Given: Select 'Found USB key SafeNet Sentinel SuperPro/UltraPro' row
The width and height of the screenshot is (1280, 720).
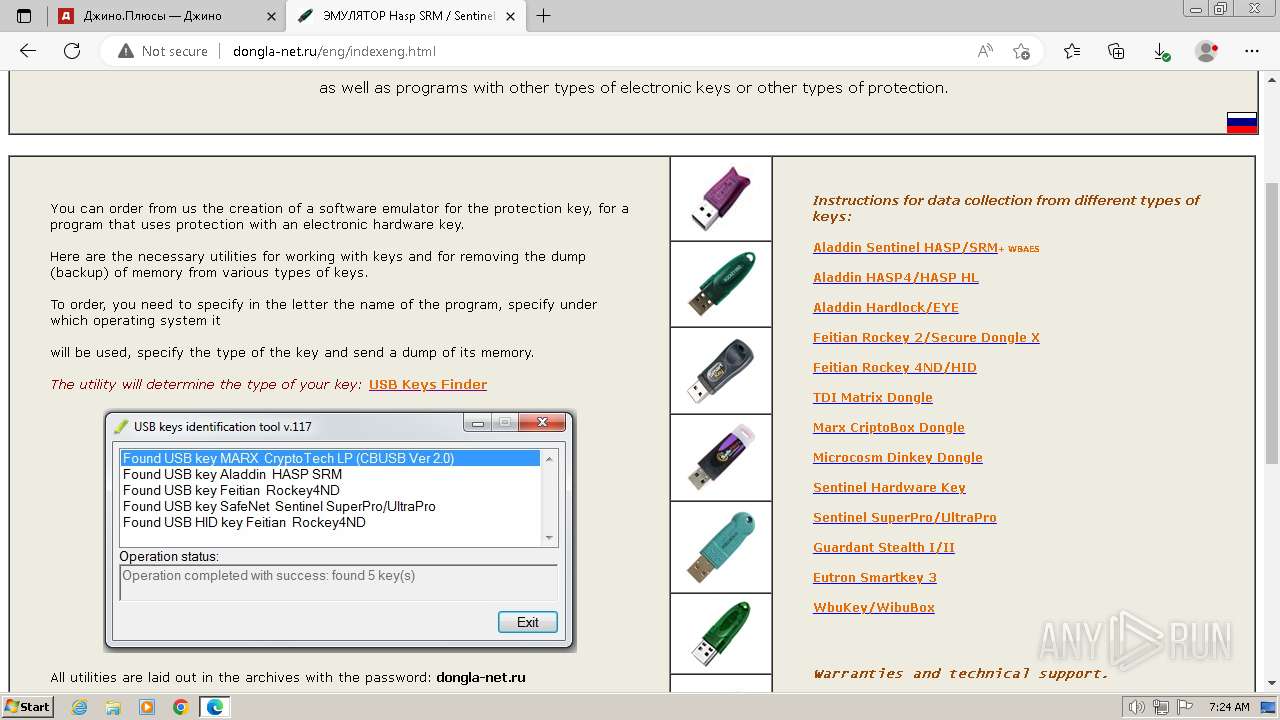Looking at the screenshot, I should [x=331, y=506].
